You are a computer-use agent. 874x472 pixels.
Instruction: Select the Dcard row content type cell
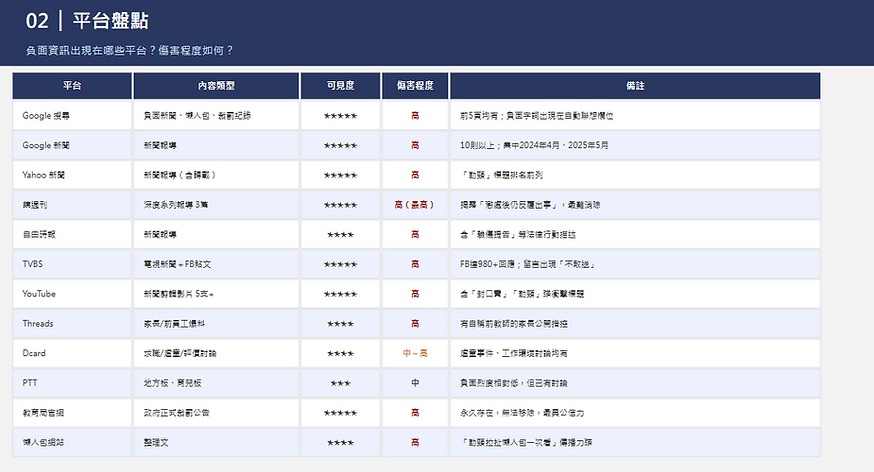[216, 353]
